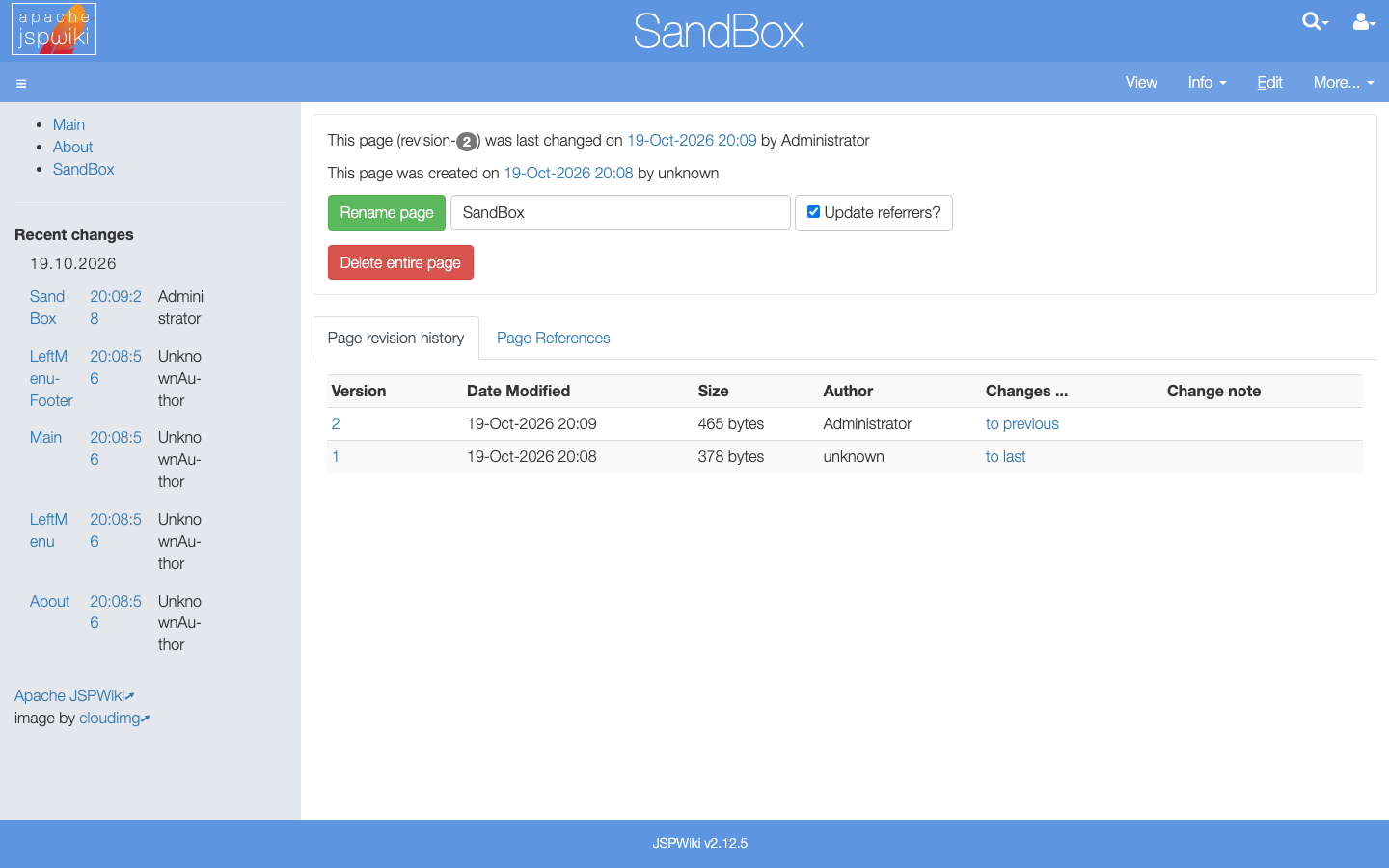The height and width of the screenshot is (868, 1389).
Task: Click the Change note column header
Action: point(1213,391)
